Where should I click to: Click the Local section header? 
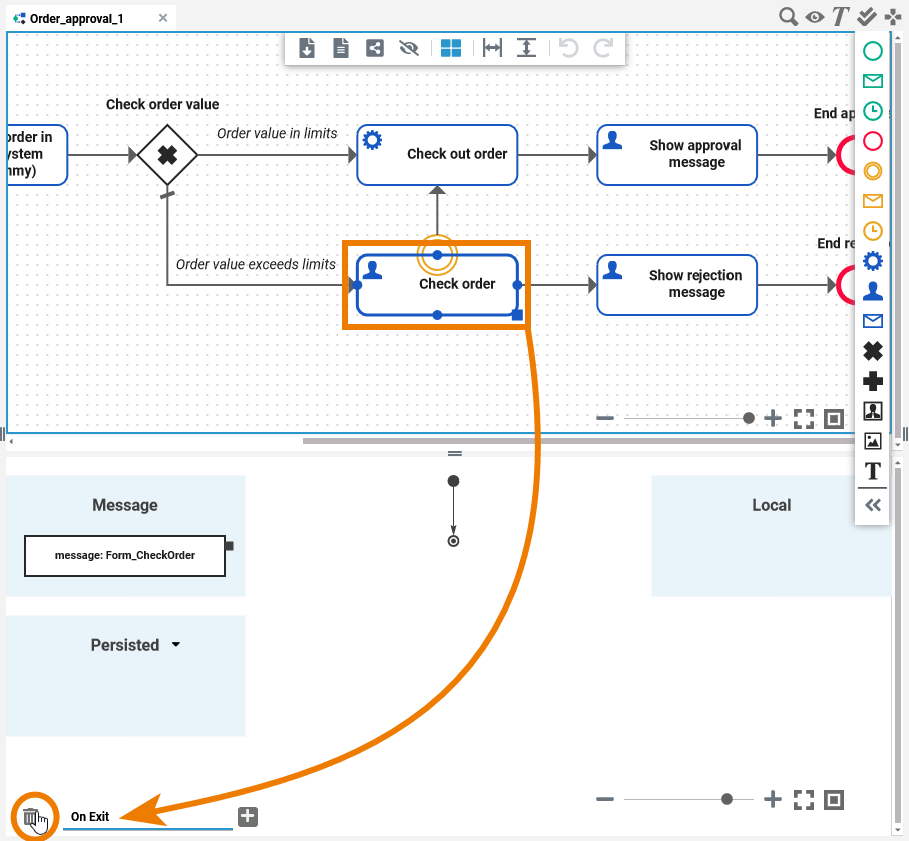tap(772, 505)
